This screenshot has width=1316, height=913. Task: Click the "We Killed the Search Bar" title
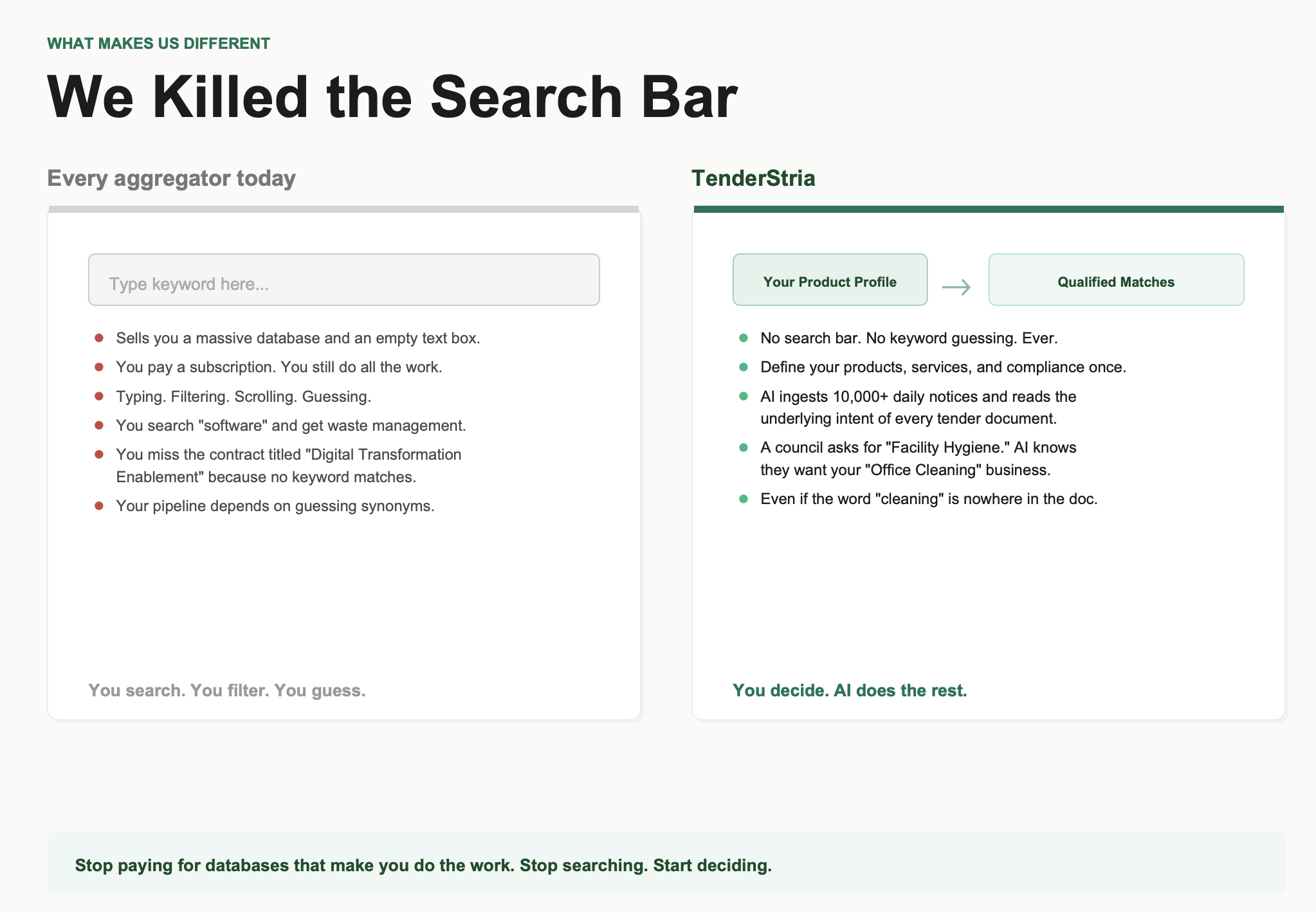392,97
